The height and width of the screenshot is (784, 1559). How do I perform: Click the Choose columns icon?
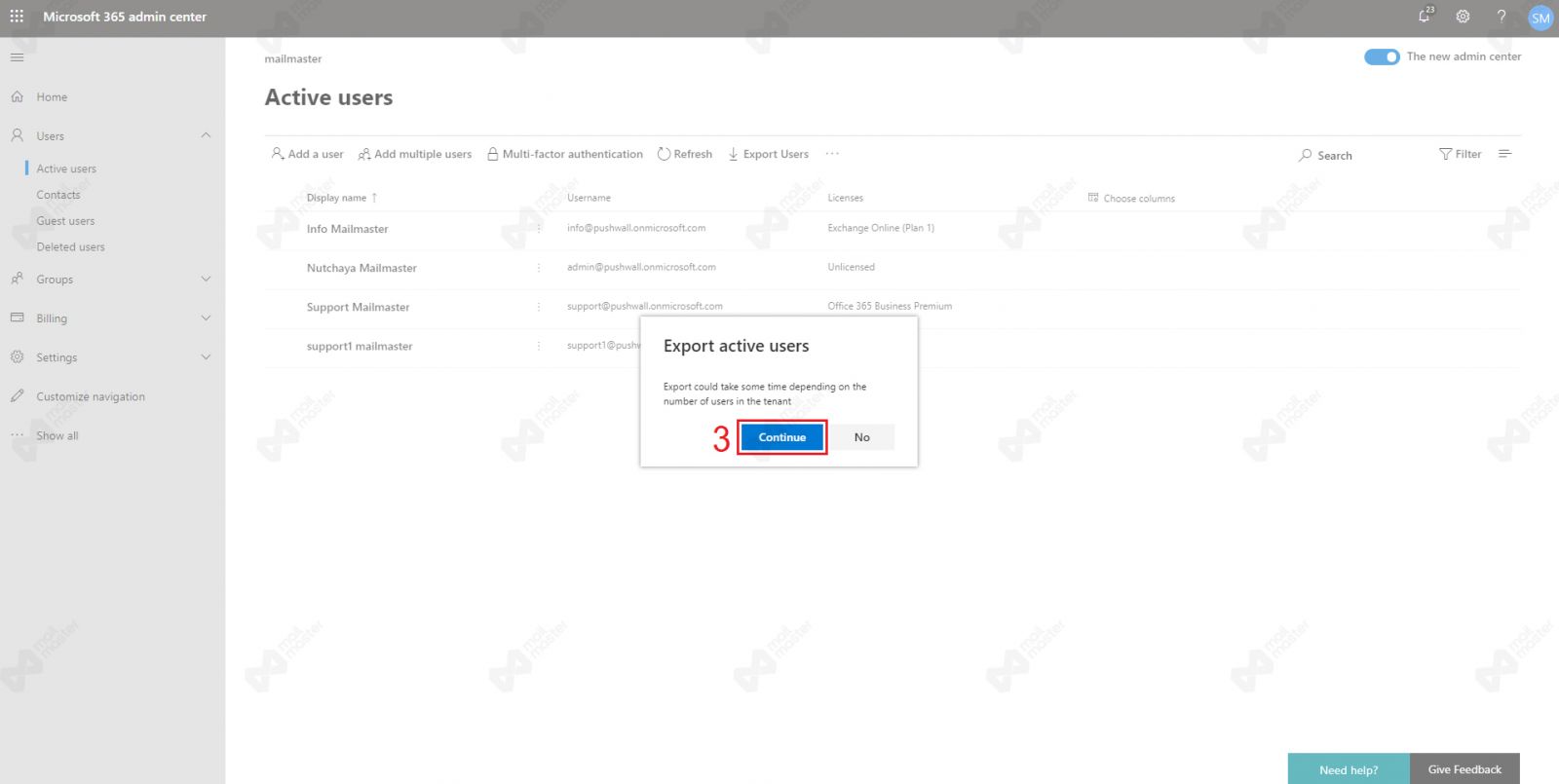(x=1093, y=197)
